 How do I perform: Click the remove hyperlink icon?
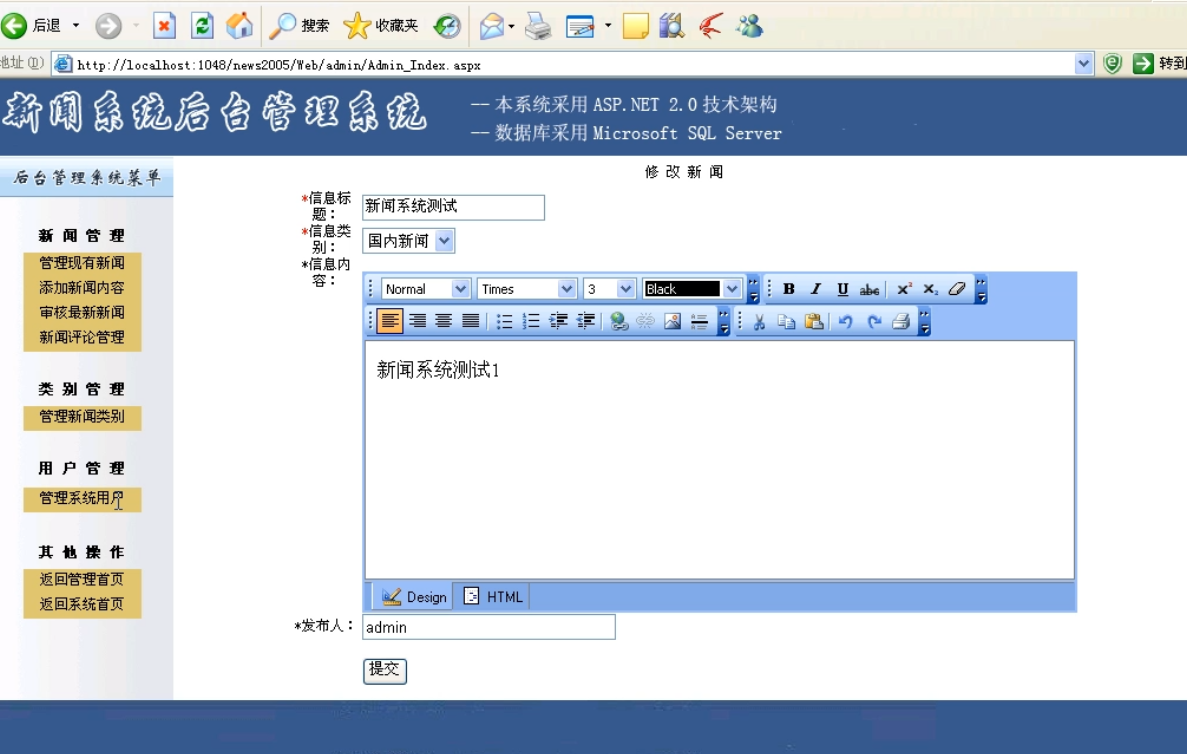click(645, 321)
